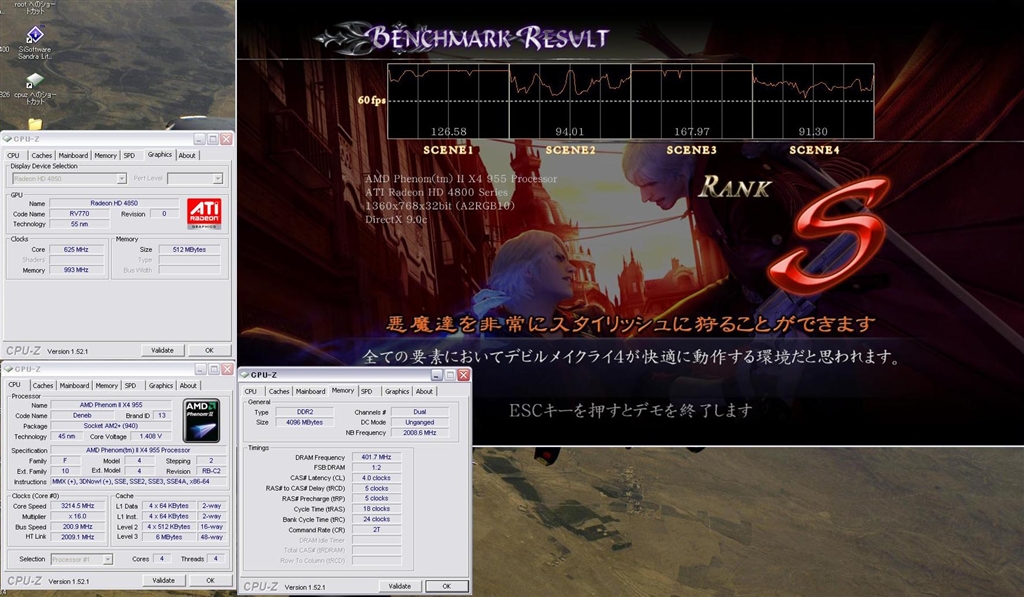The width and height of the screenshot is (1024, 597).
Task: Minimize the CPU-Z Memory window
Action: point(437,375)
